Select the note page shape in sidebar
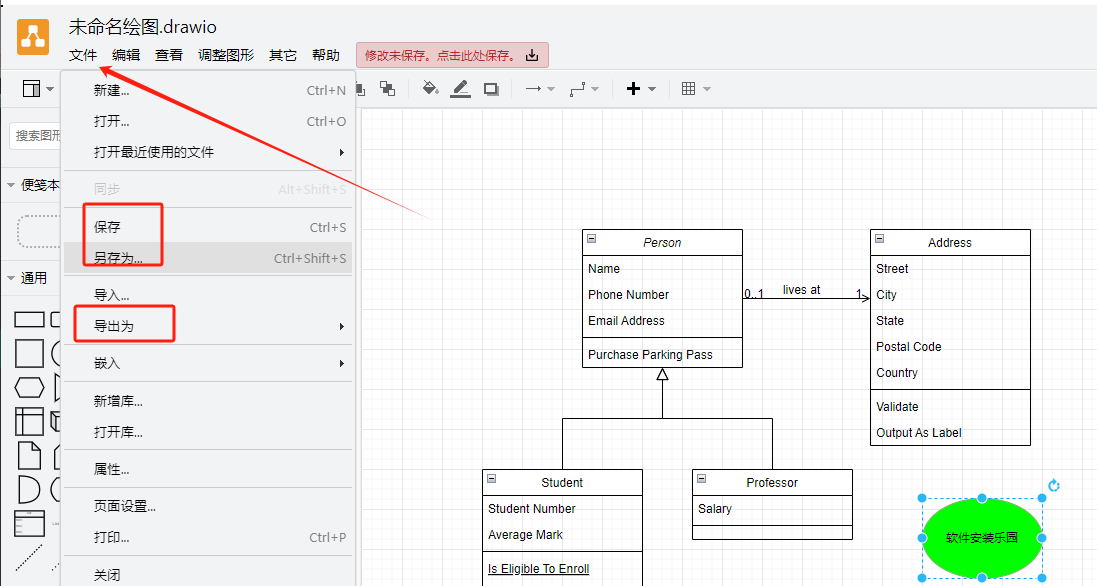1097x586 pixels. coord(29,455)
